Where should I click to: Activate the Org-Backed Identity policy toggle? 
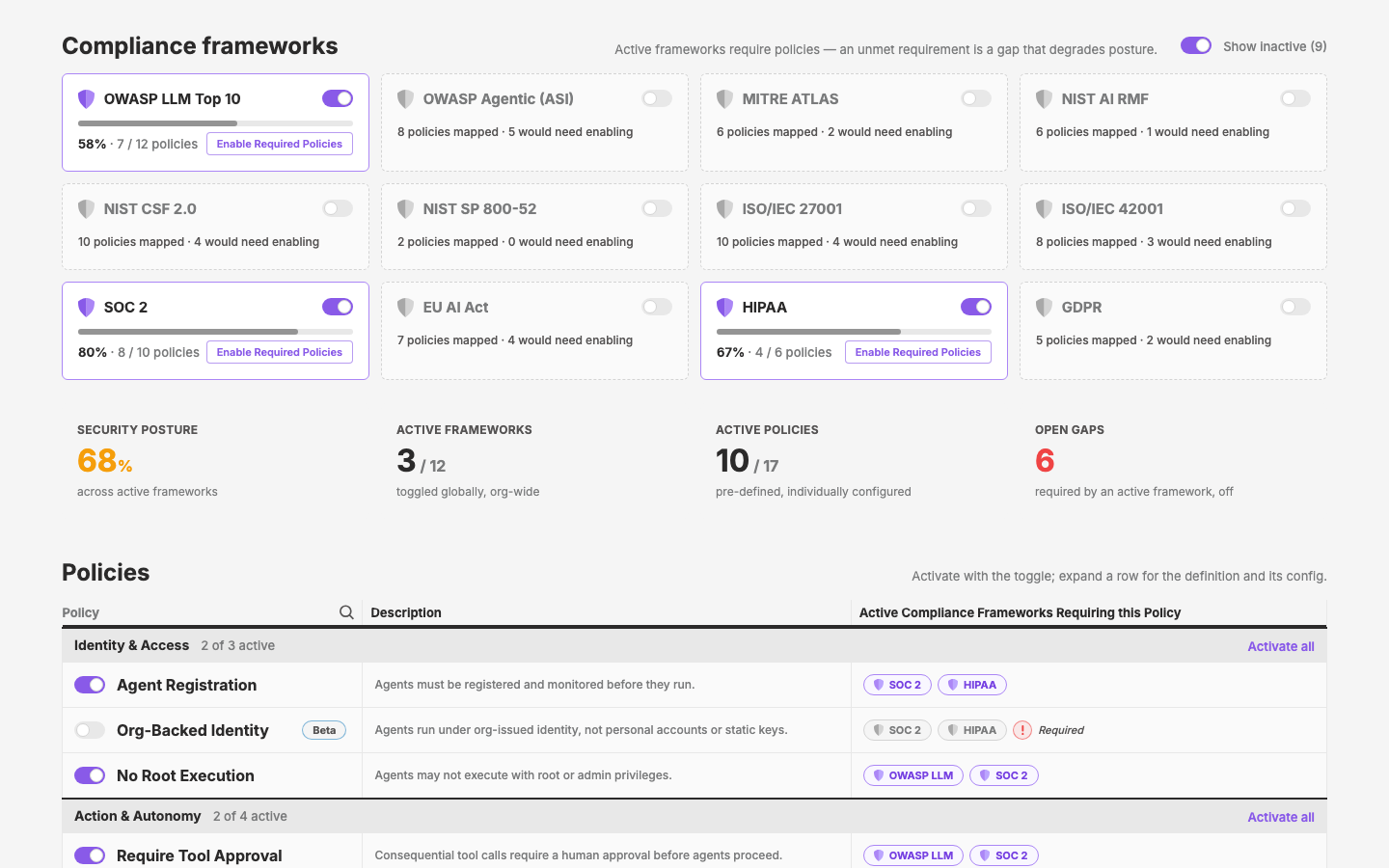90,730
